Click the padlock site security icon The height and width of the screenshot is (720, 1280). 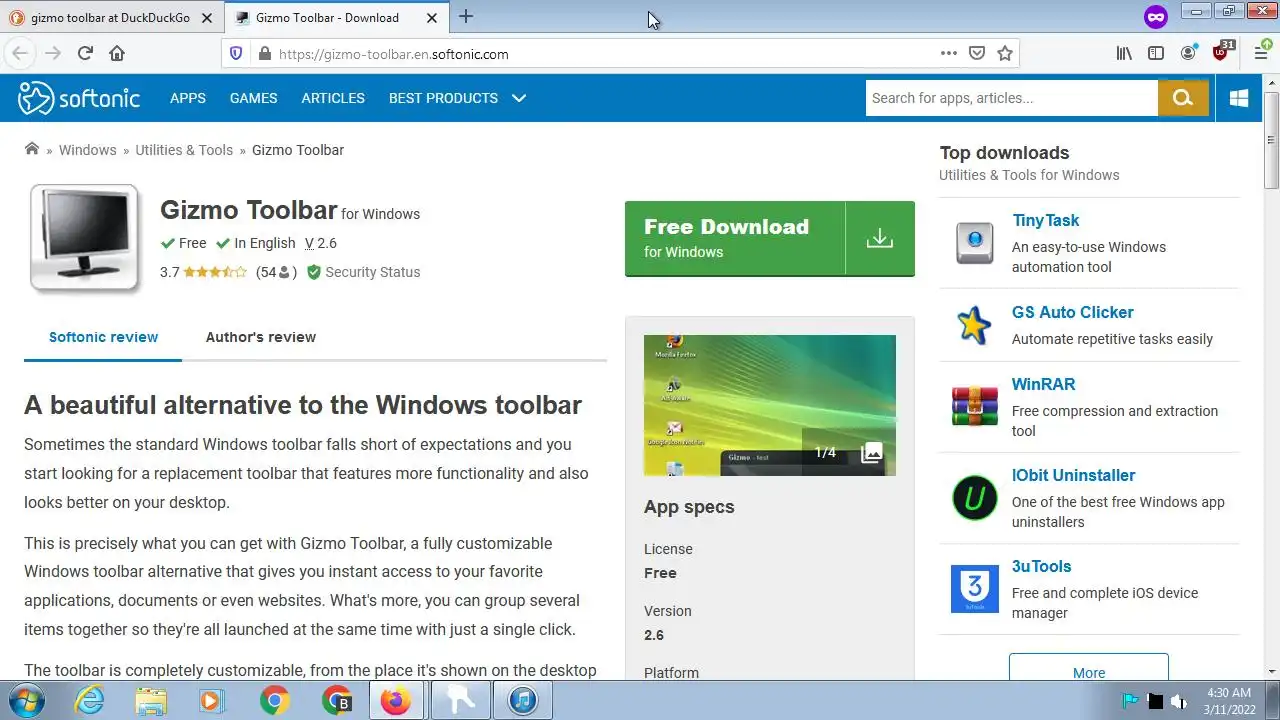[x=264, y=54]
